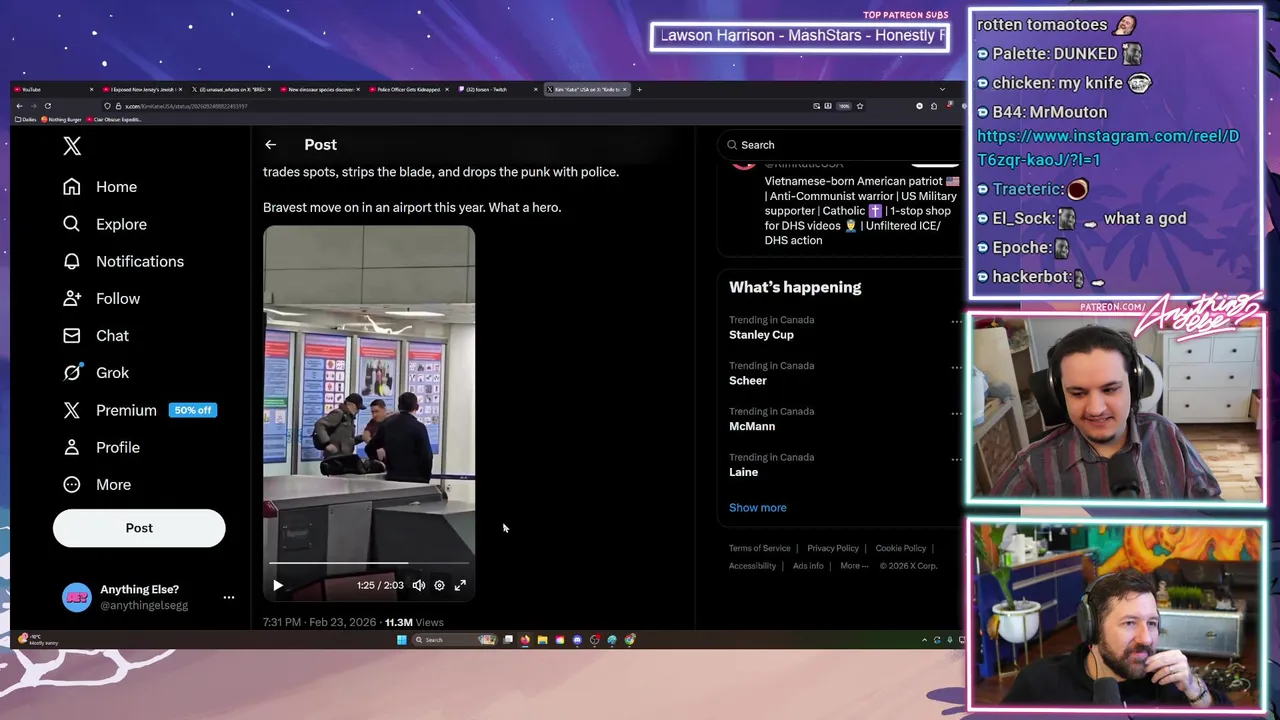Open the Dailies bookmark folder
Screen dimensions: 1280x720
26,119
